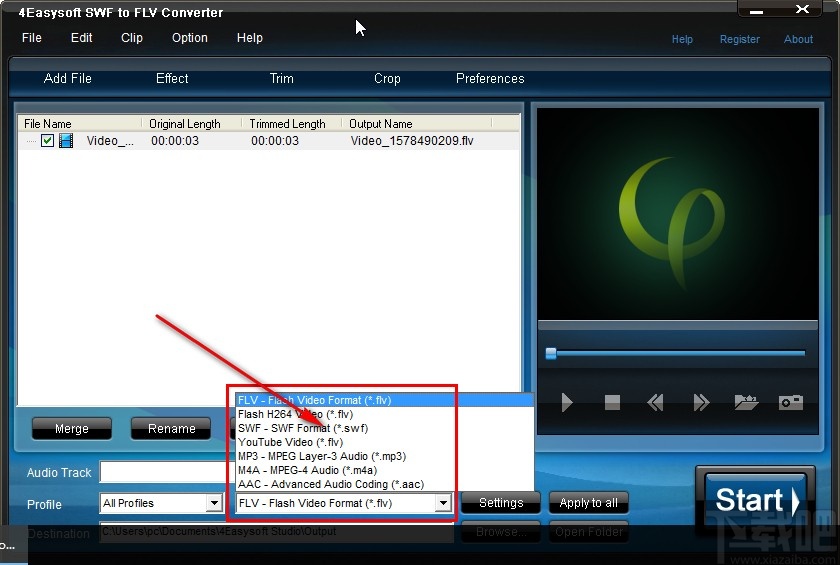Image resolution: width=840 pixels, height=565 pixels.
Task: Click the Rename button
Action: click(x=171, y=428)
